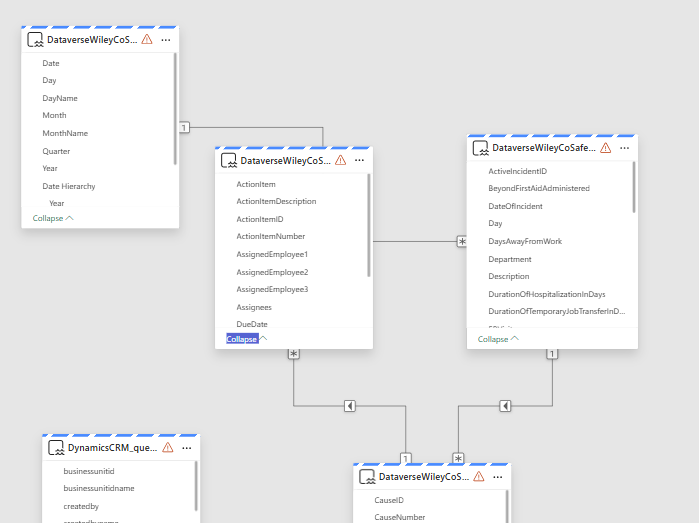
Task: Click the warning triangle on the DynamicsCRM_que table
Action: [168, 447]
